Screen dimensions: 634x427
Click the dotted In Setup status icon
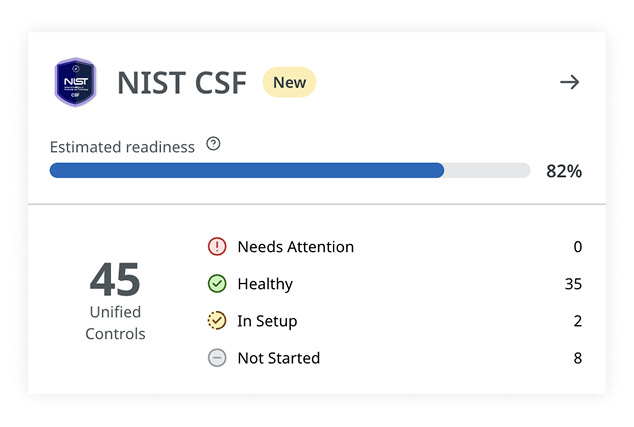click(x=217, y=321)
